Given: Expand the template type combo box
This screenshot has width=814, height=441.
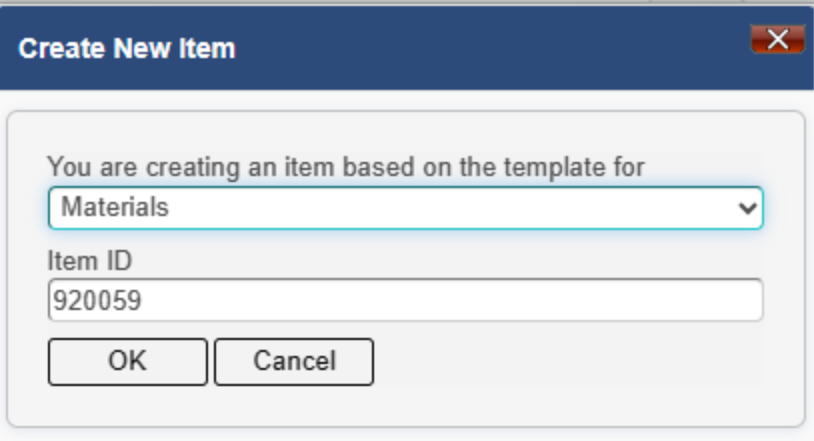Looking at the screenshot, I should 405,208.
